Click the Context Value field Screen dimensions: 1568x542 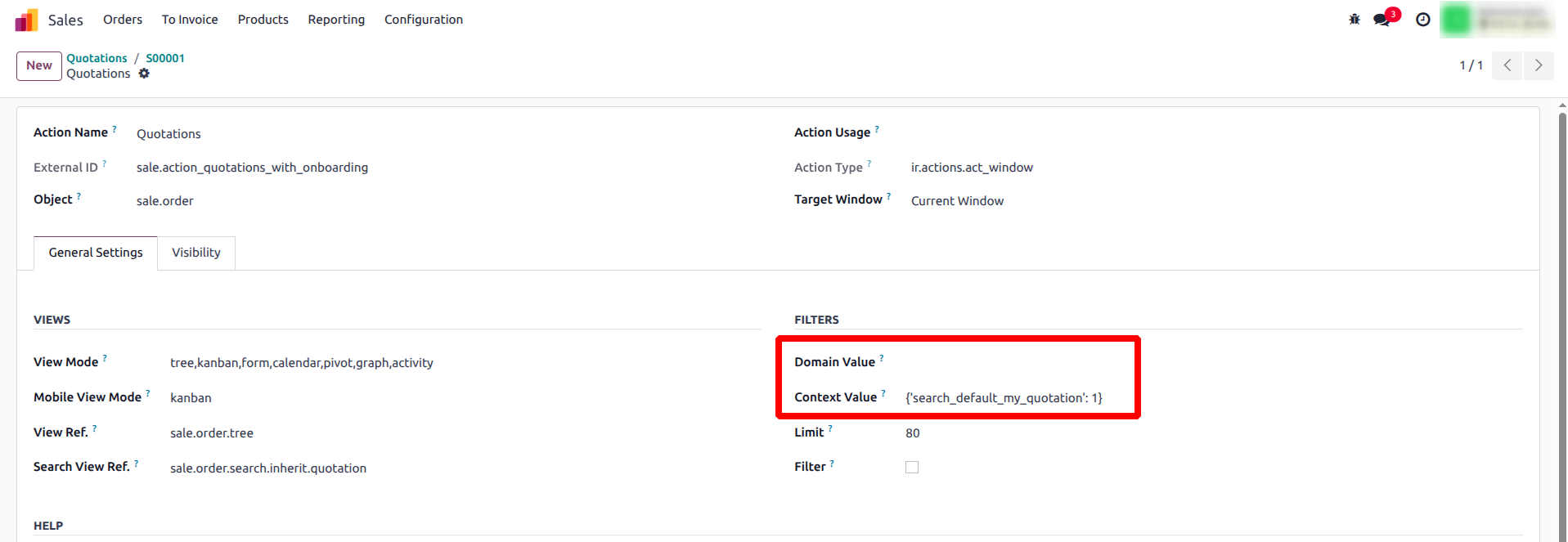(x=1004, y=398)
